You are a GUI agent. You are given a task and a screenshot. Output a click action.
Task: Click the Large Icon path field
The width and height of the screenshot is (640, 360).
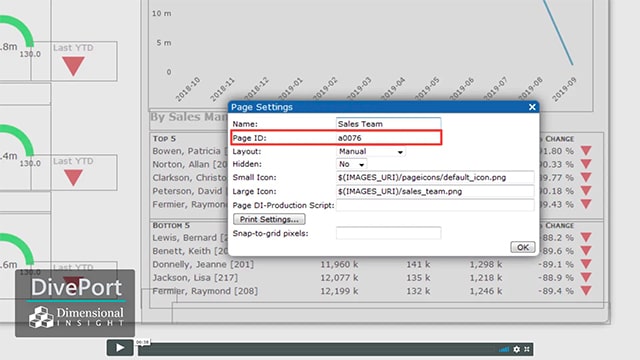tap(435, 191)
